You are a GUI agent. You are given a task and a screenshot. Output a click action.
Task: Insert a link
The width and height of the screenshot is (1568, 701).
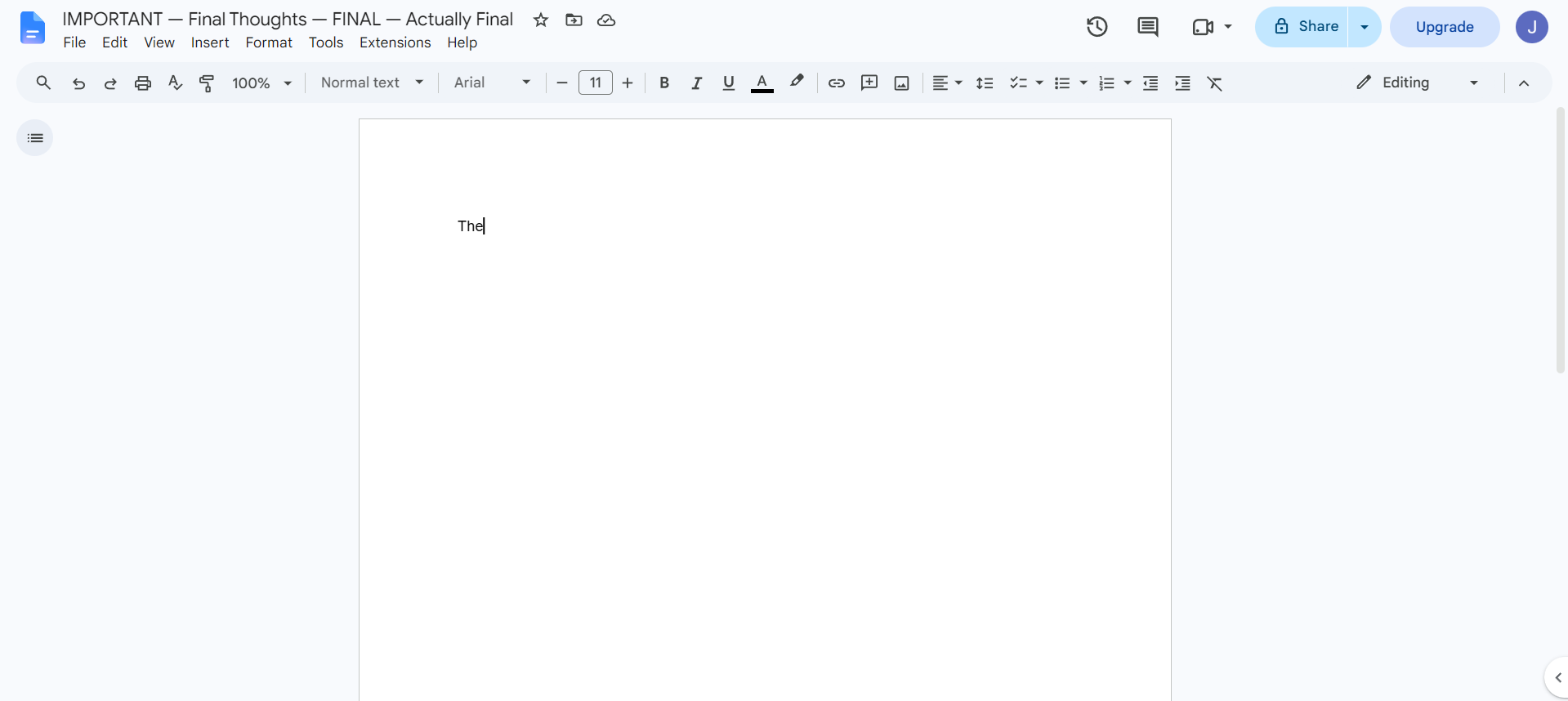(836, 83)
